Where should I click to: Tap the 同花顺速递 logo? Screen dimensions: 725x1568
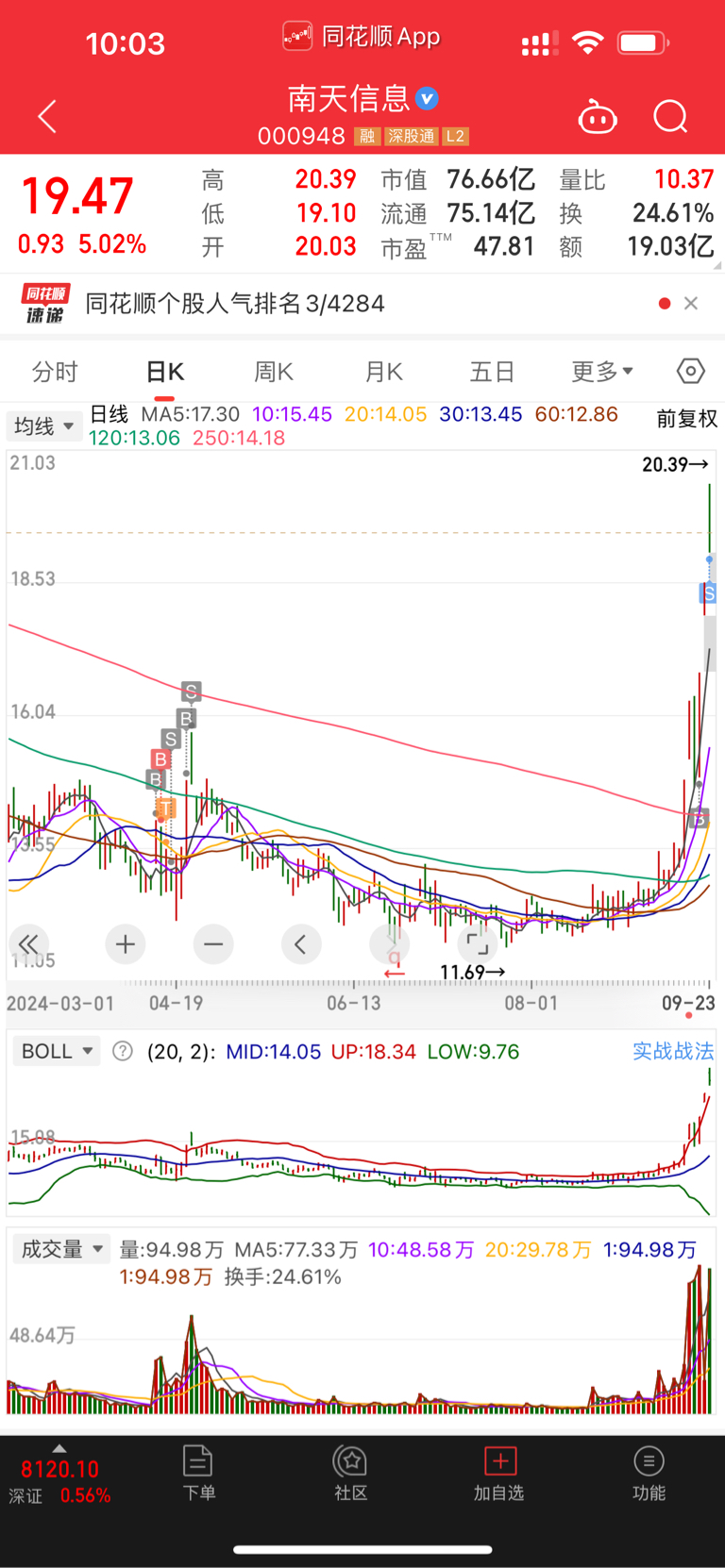tap(44, 304)
